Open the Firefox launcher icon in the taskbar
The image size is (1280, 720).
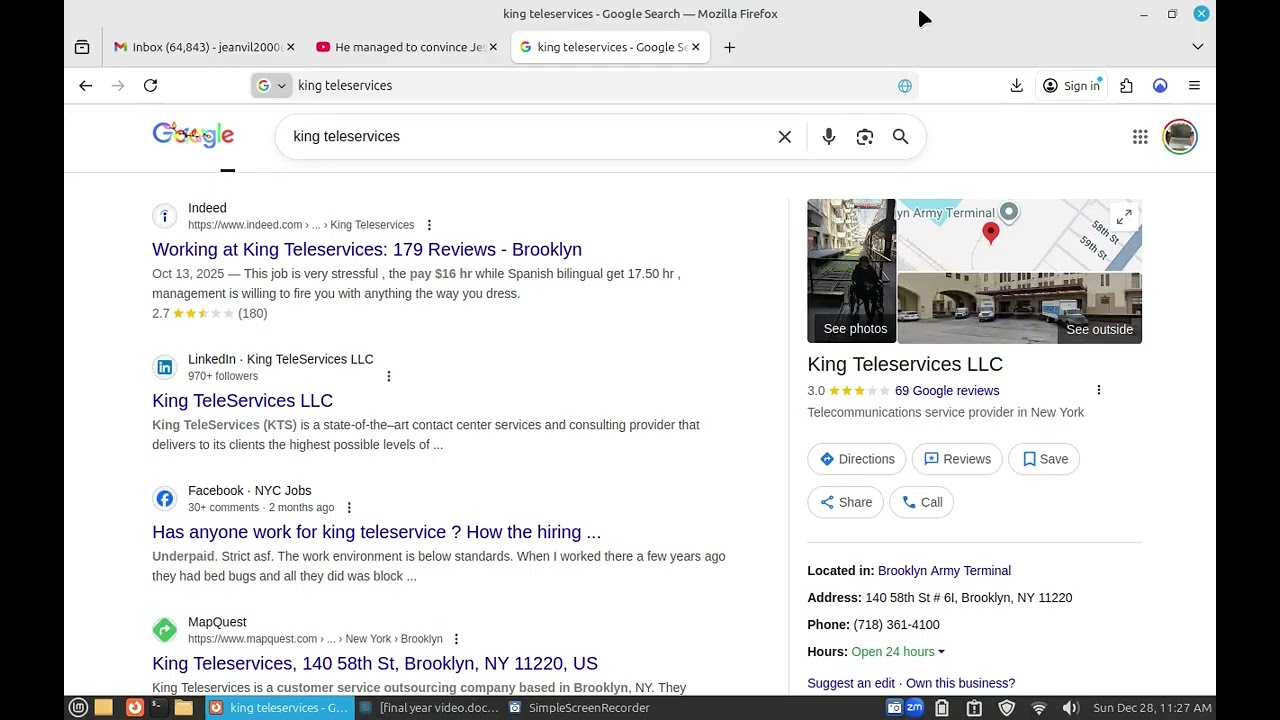tap(134, 708)
